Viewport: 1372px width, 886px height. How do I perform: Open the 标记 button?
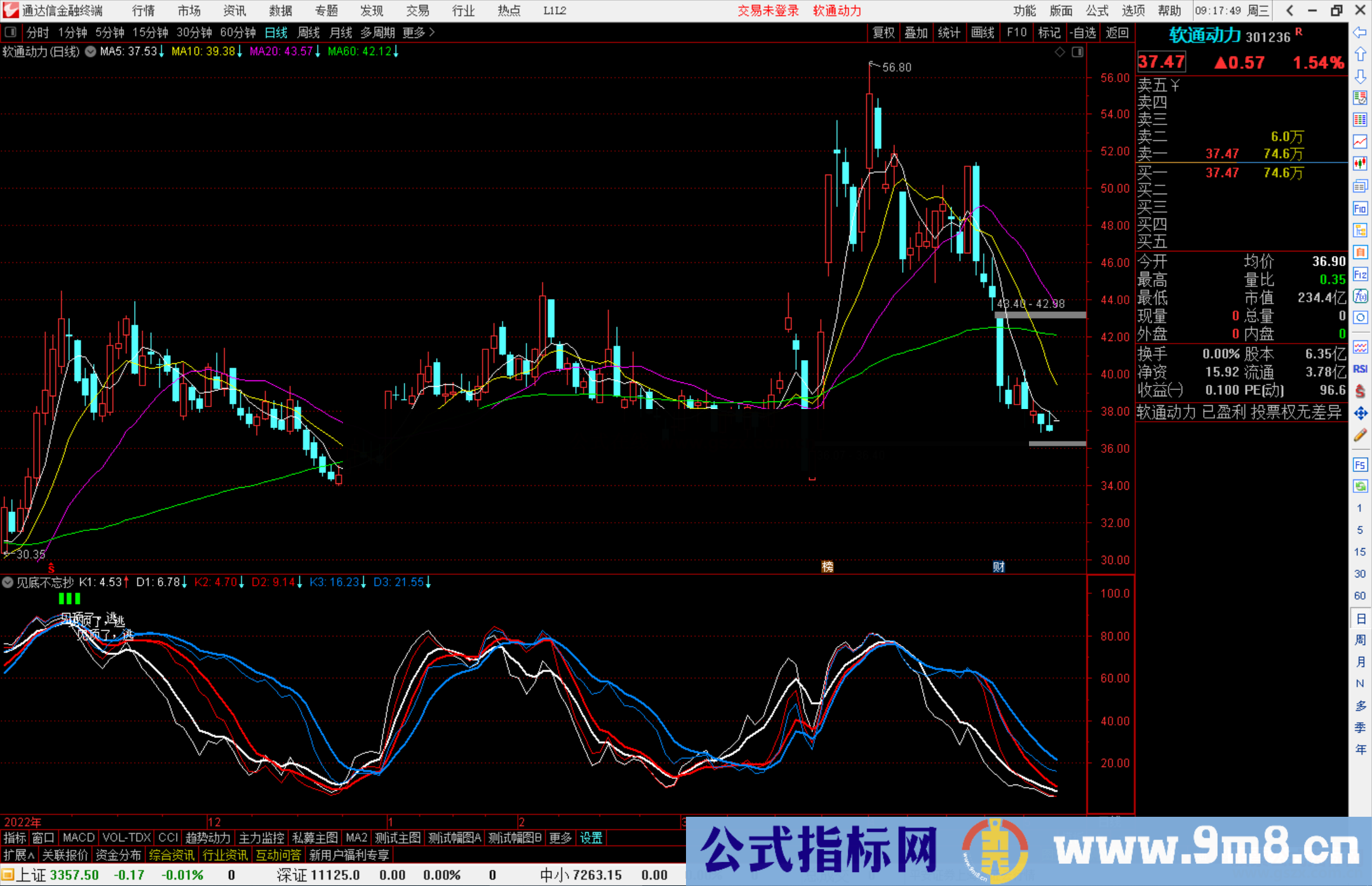pyautogui.click(x=1049, y=32)
